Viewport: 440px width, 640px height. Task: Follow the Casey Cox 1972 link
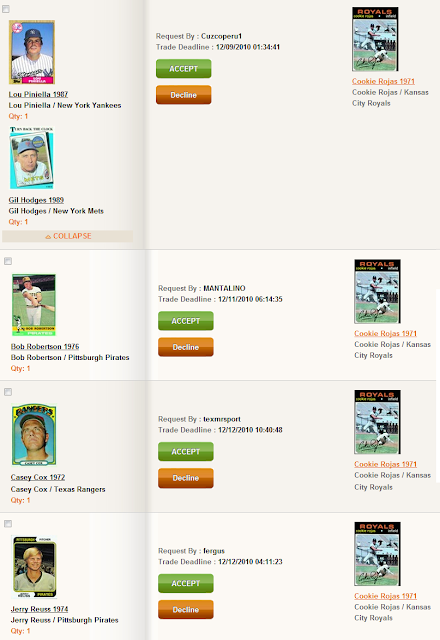(38, 477)
